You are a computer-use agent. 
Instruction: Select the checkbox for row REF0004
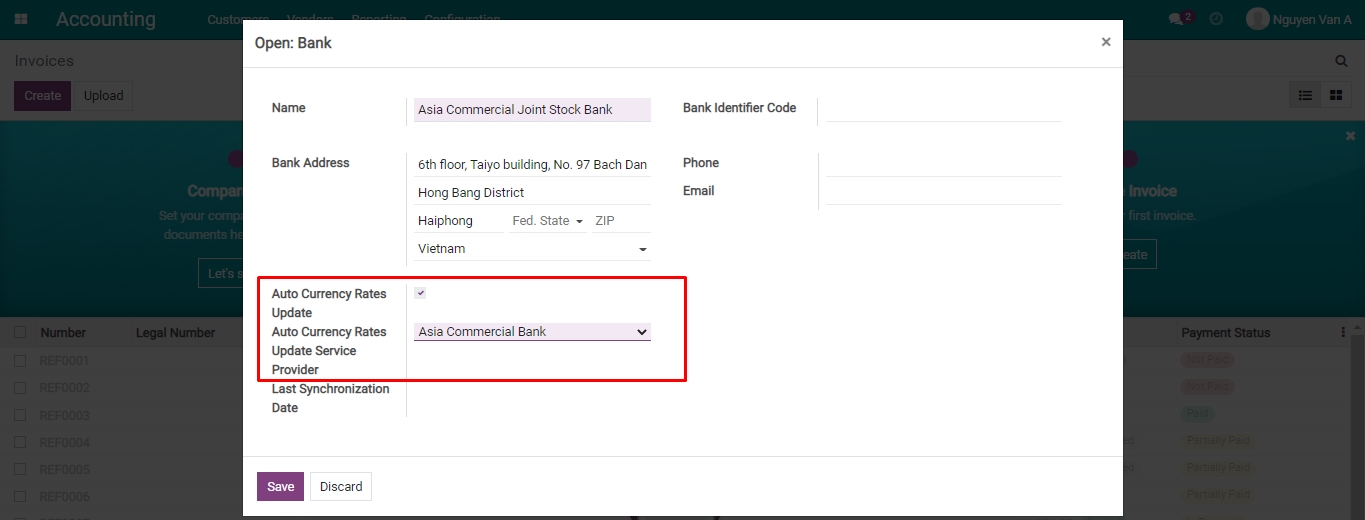click(20, 442)
